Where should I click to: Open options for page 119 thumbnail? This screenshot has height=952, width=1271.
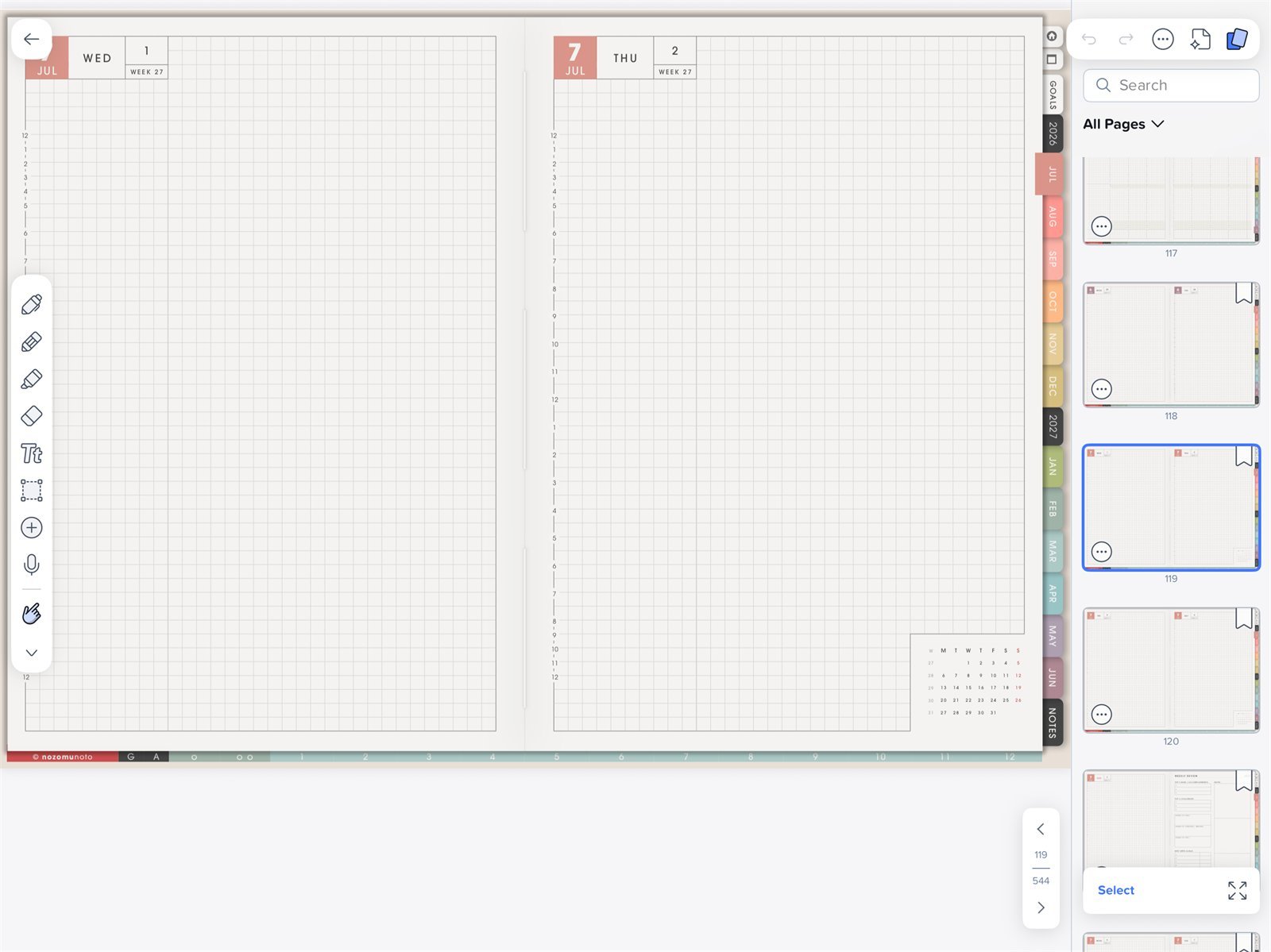pyautogui.click(x=1102, y=552)
